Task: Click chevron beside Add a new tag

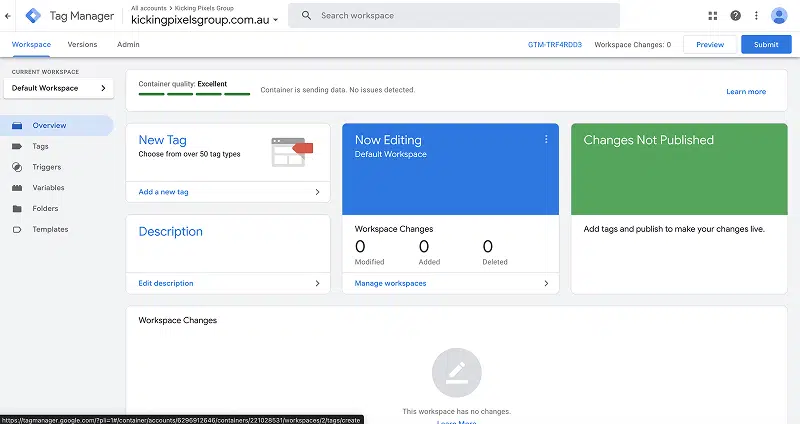Action: tap(317, 192)
